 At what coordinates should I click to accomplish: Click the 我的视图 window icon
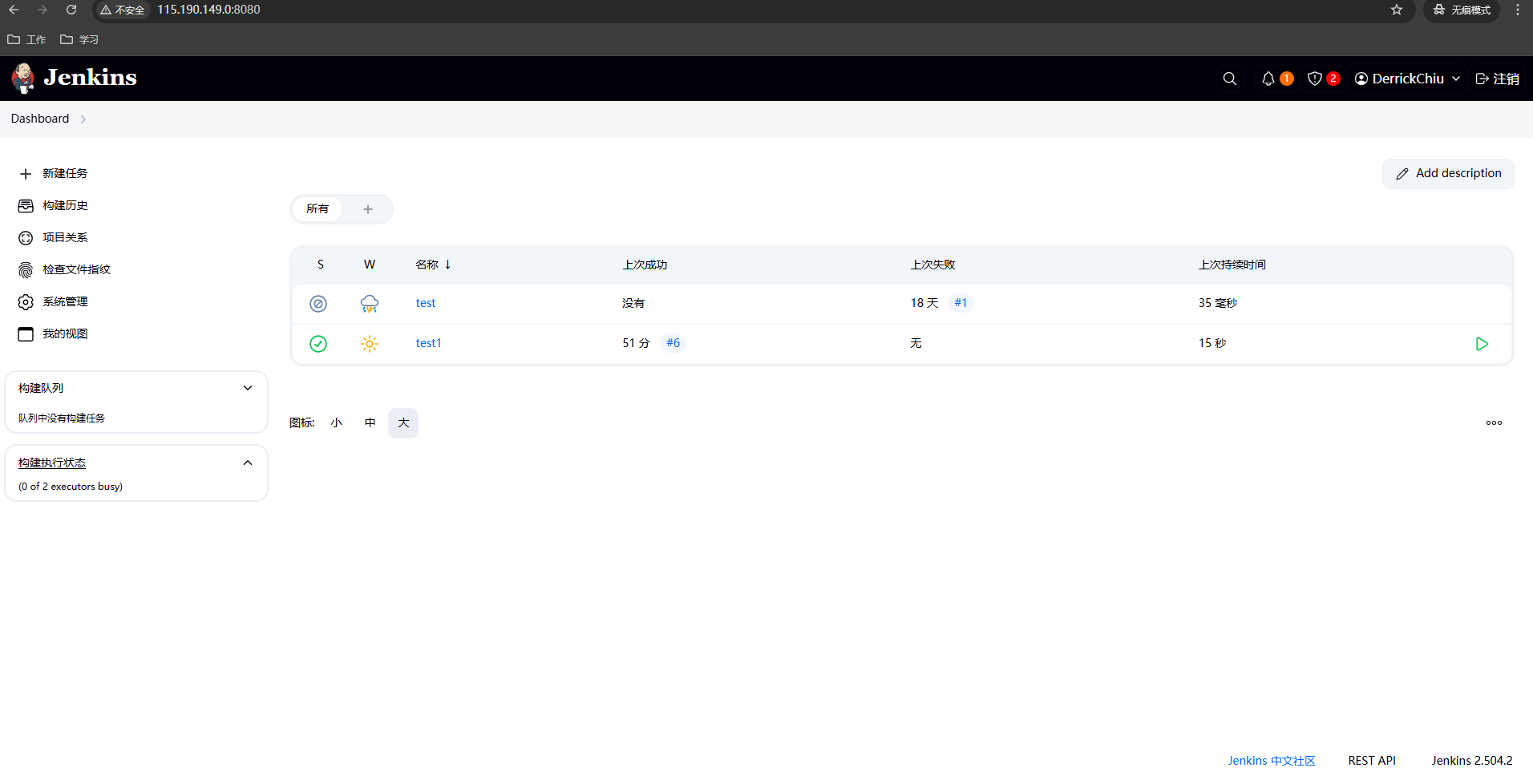click(x=26, y=334)
